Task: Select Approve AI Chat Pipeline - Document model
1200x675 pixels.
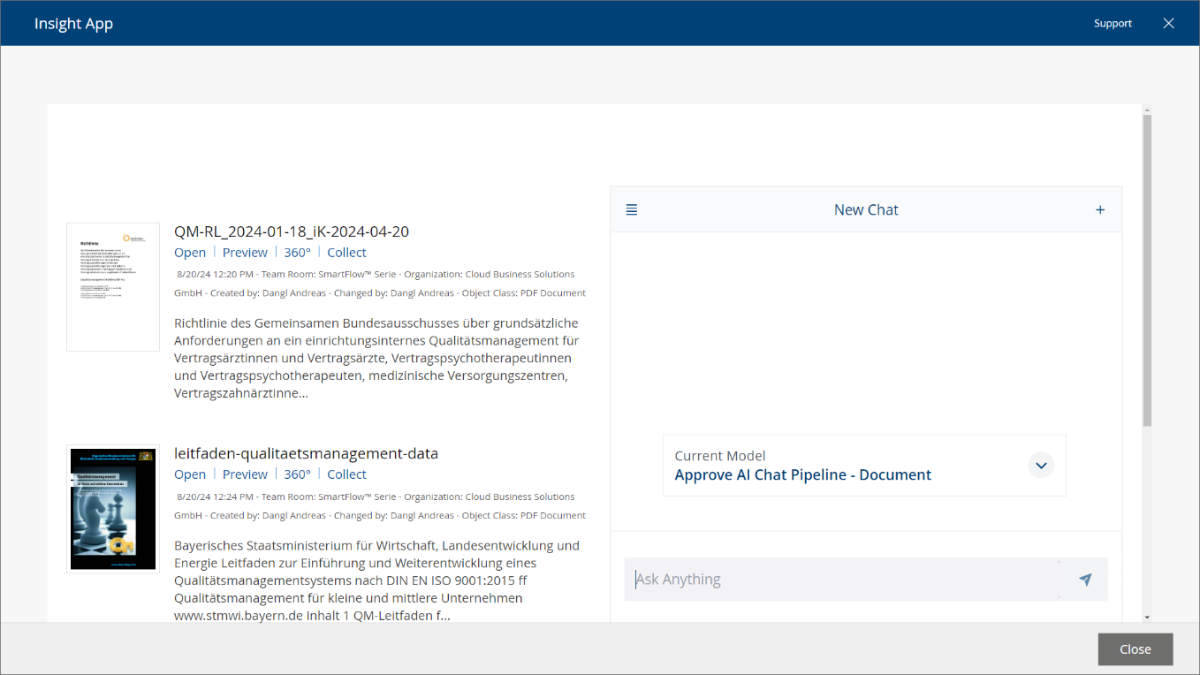Action: (x=803, y=475)
